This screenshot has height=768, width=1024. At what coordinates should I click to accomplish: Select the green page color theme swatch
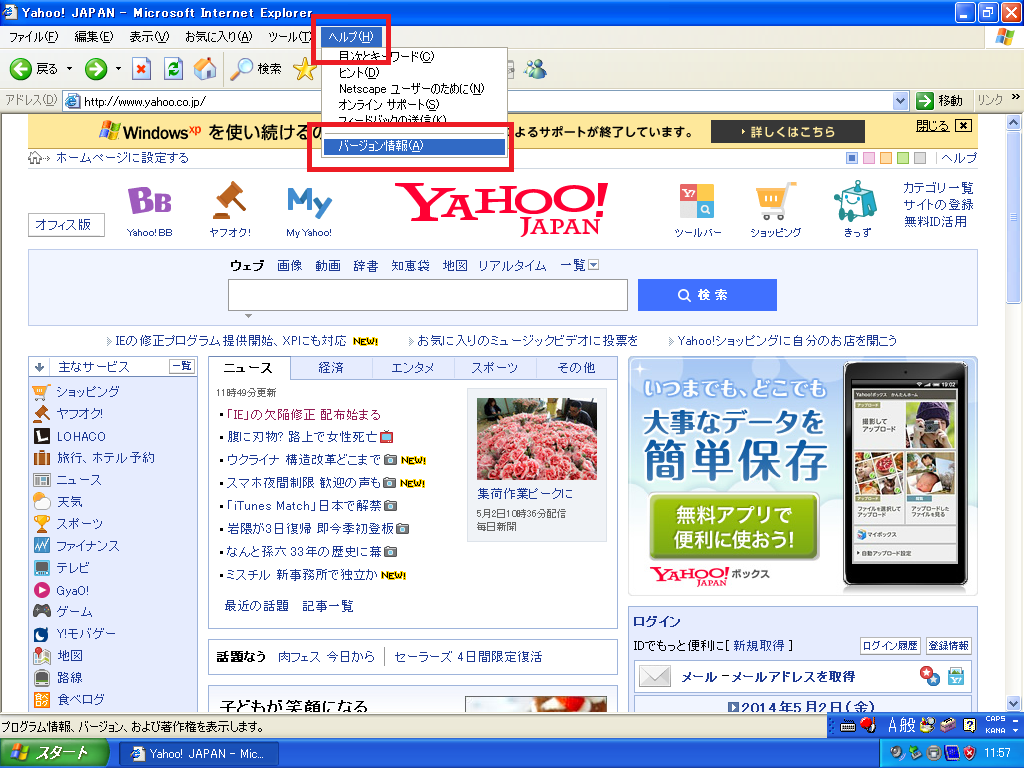903,157
